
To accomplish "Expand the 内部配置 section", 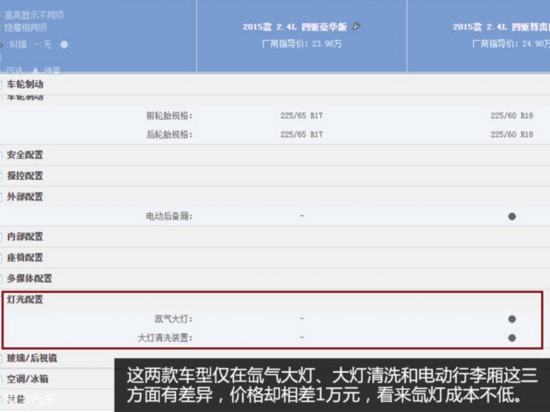I will (x=25, y=237).
